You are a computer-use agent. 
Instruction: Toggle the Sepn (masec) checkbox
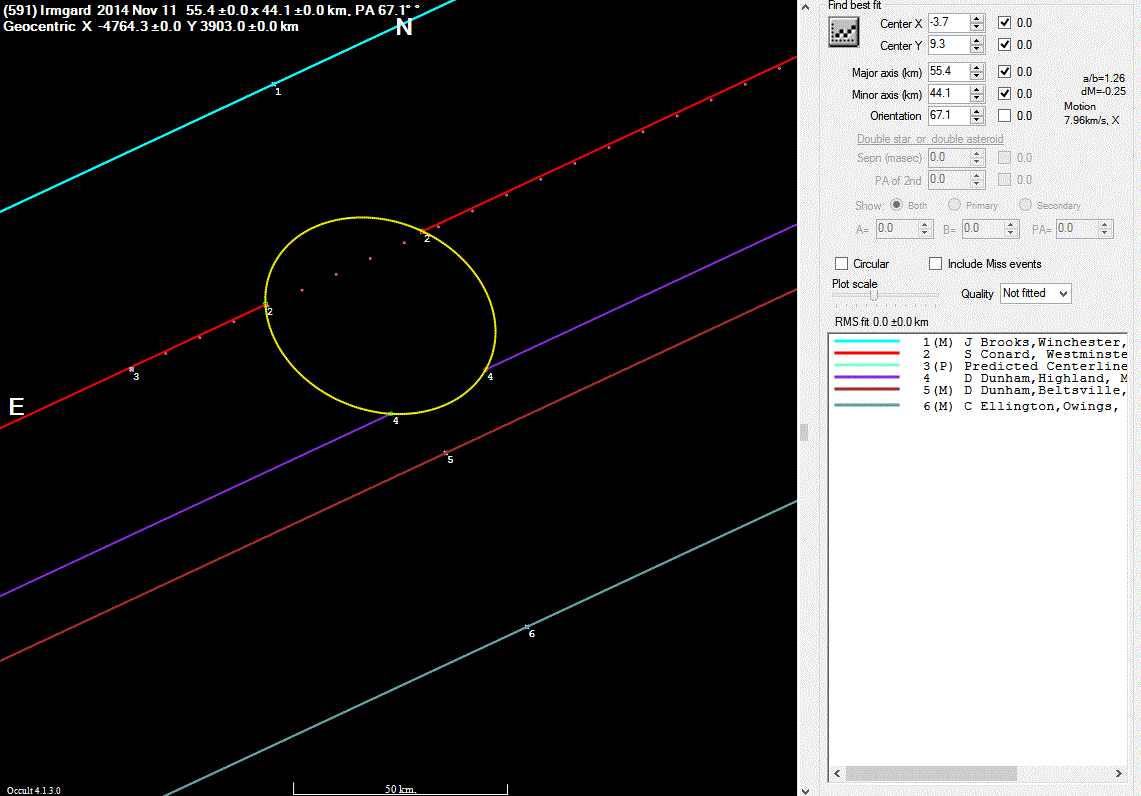point(1004,157)
